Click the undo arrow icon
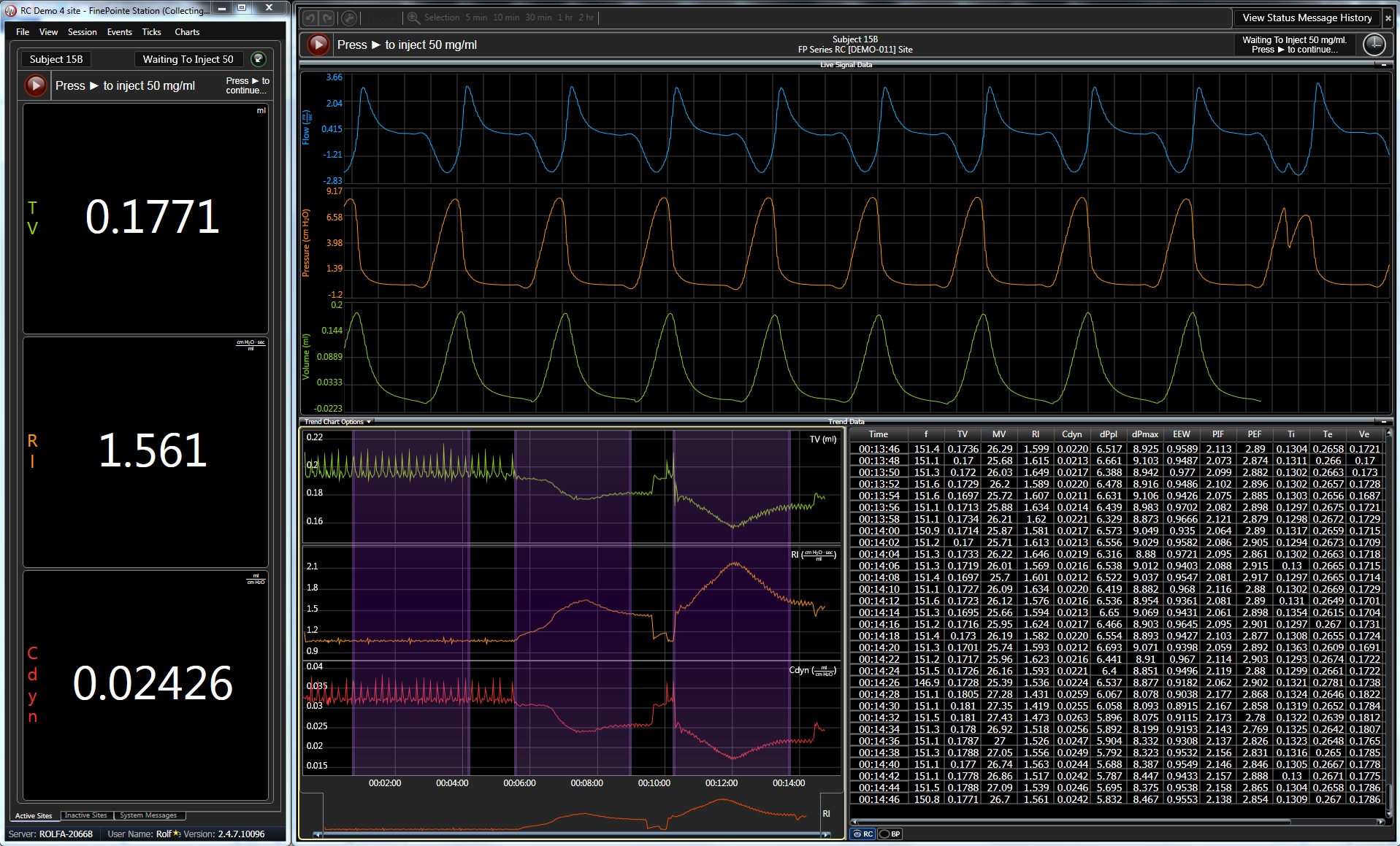Viewport: 1400px width, 846px height. (x=310, y=18)
